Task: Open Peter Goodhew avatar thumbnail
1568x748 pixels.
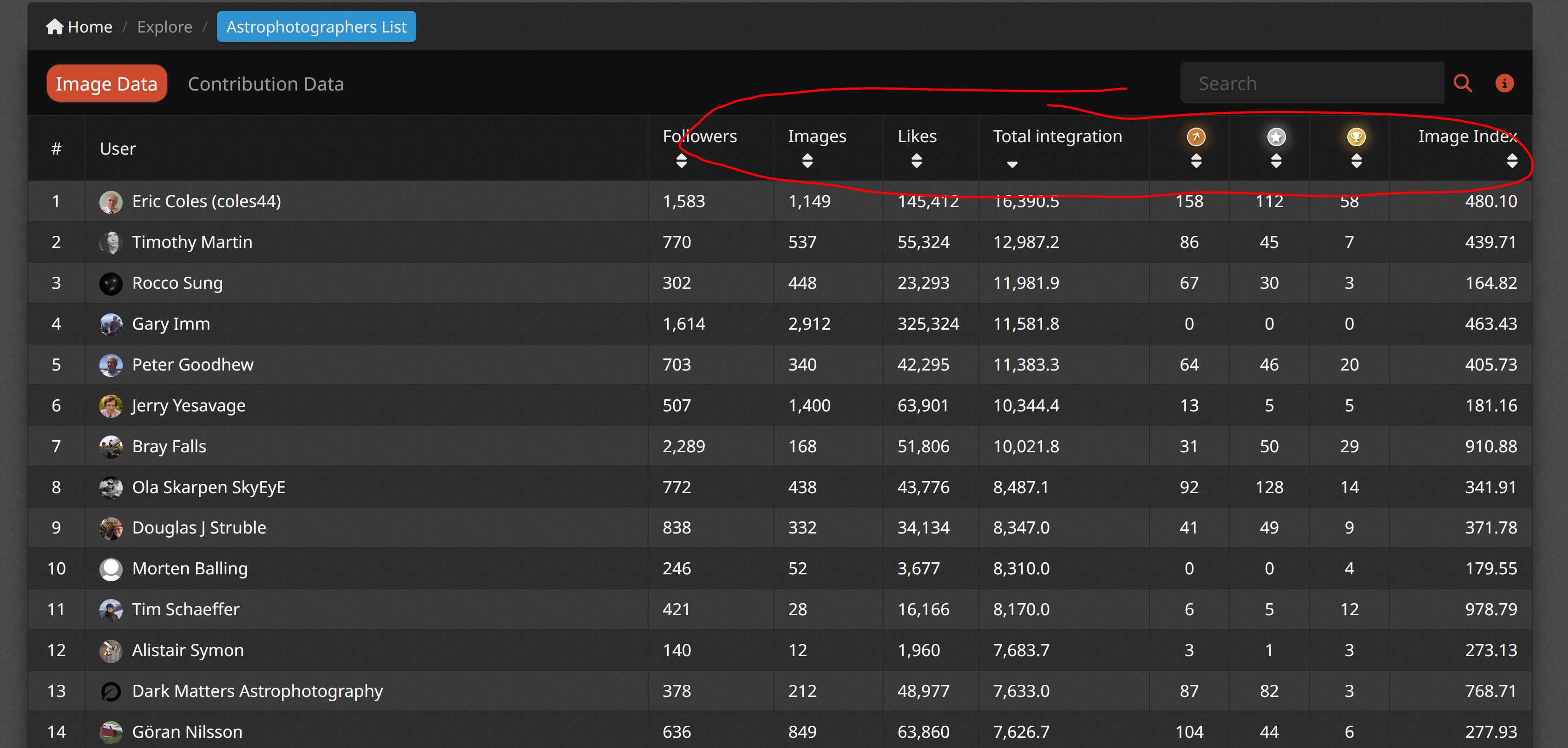Action: tap(111, 365)
